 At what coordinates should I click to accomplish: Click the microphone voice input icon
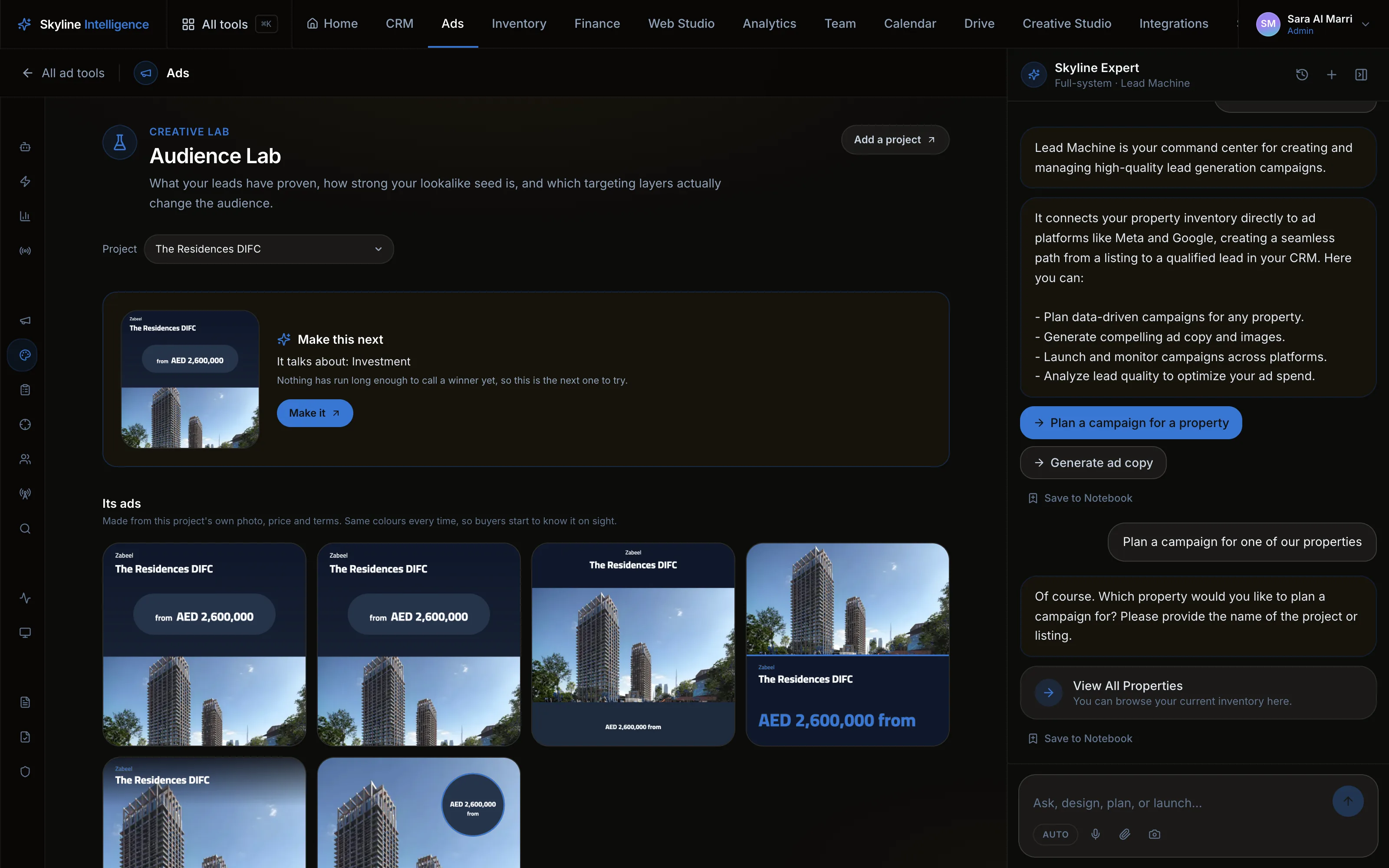coord(1095,834)
